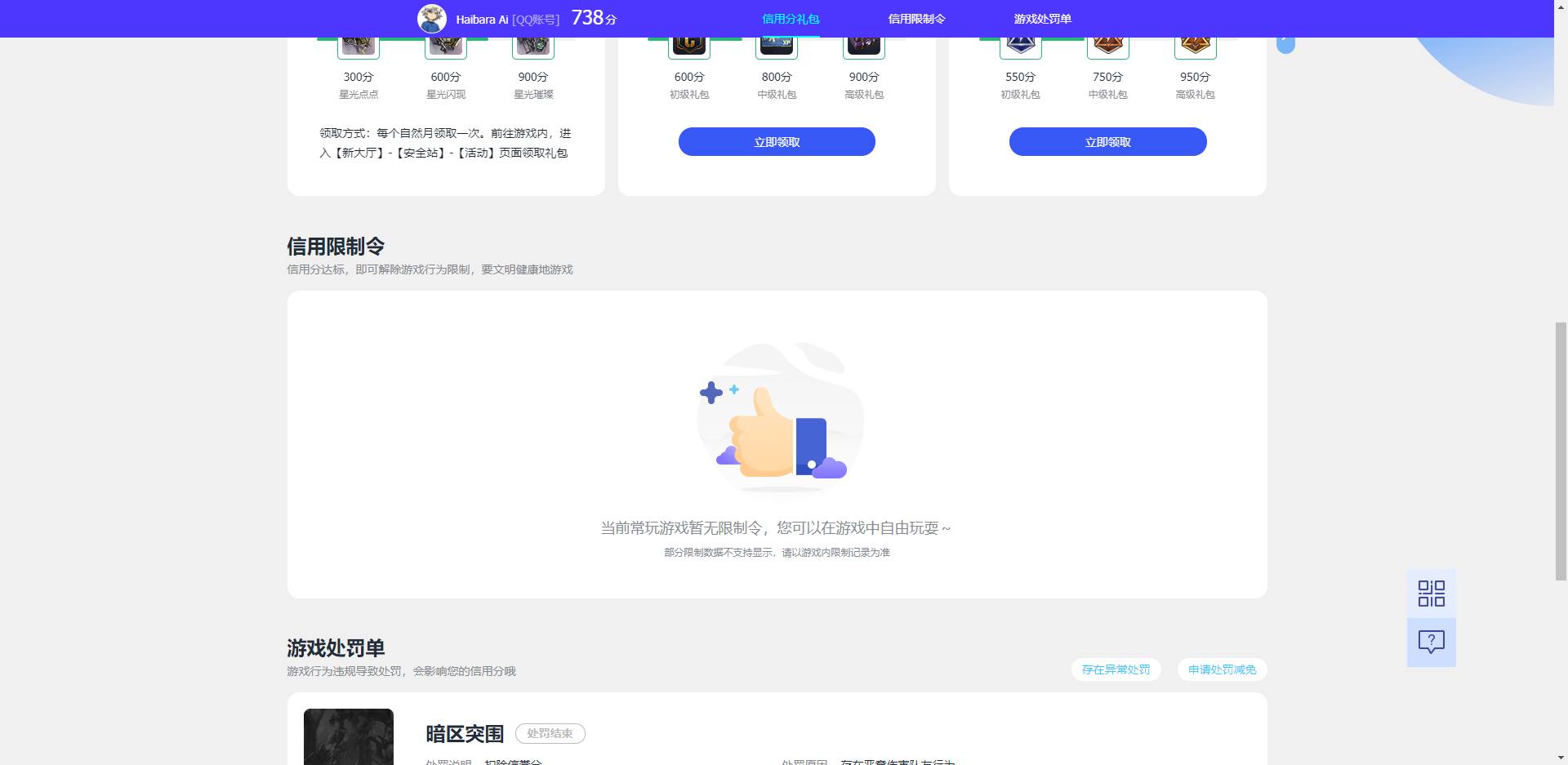The width and height of the screenshot is (1568, 765).
Task: Click the page vertical scrollbar thumb
Action: coord(1561,451)
